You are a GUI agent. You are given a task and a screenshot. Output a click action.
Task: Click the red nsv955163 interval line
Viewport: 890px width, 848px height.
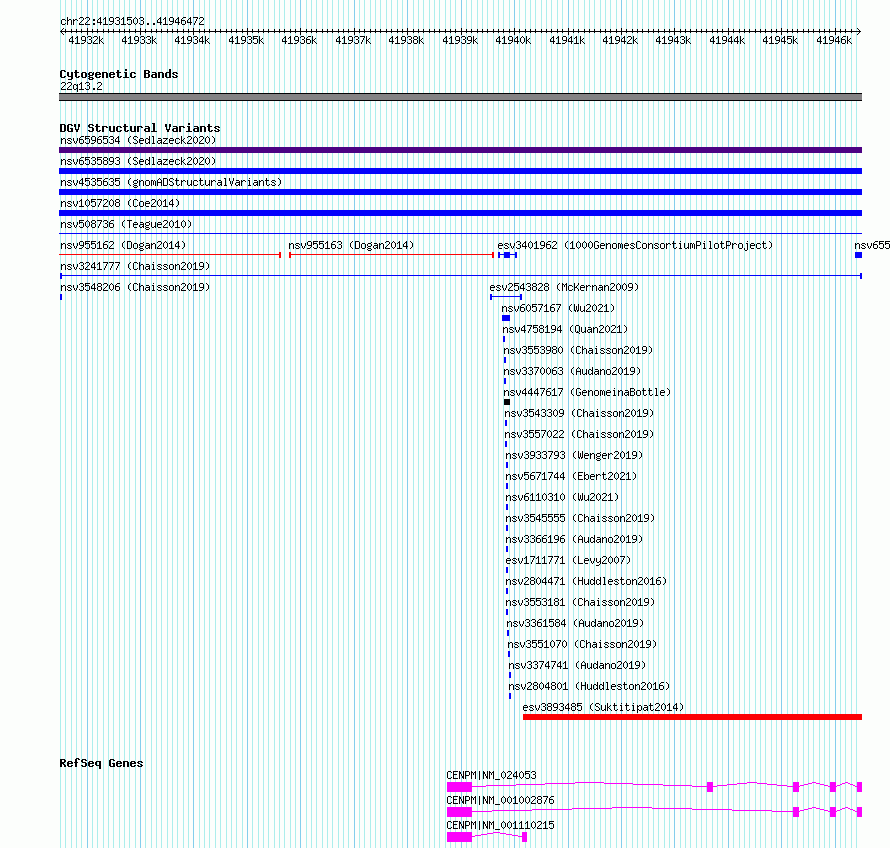392,255
